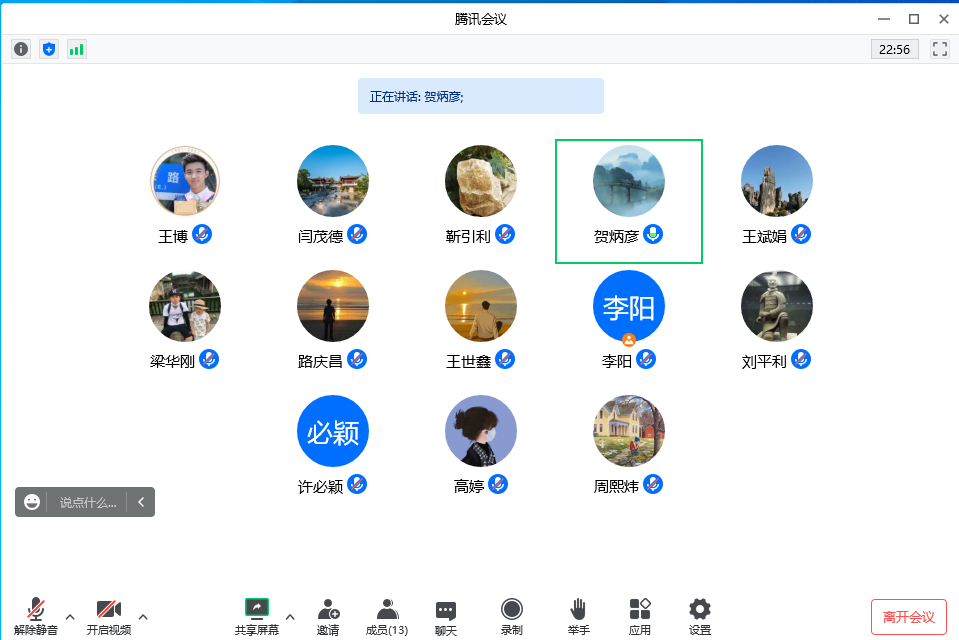
Task: Open the 成员(13) members list
Action: coord(387,616)
